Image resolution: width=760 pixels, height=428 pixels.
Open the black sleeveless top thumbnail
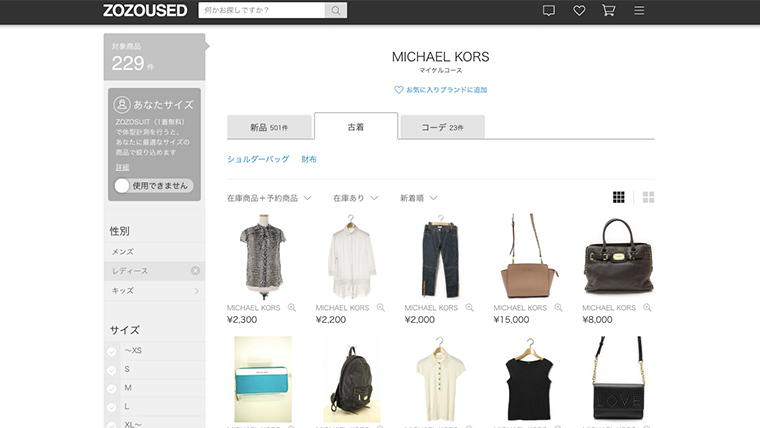tap(529, 379)
